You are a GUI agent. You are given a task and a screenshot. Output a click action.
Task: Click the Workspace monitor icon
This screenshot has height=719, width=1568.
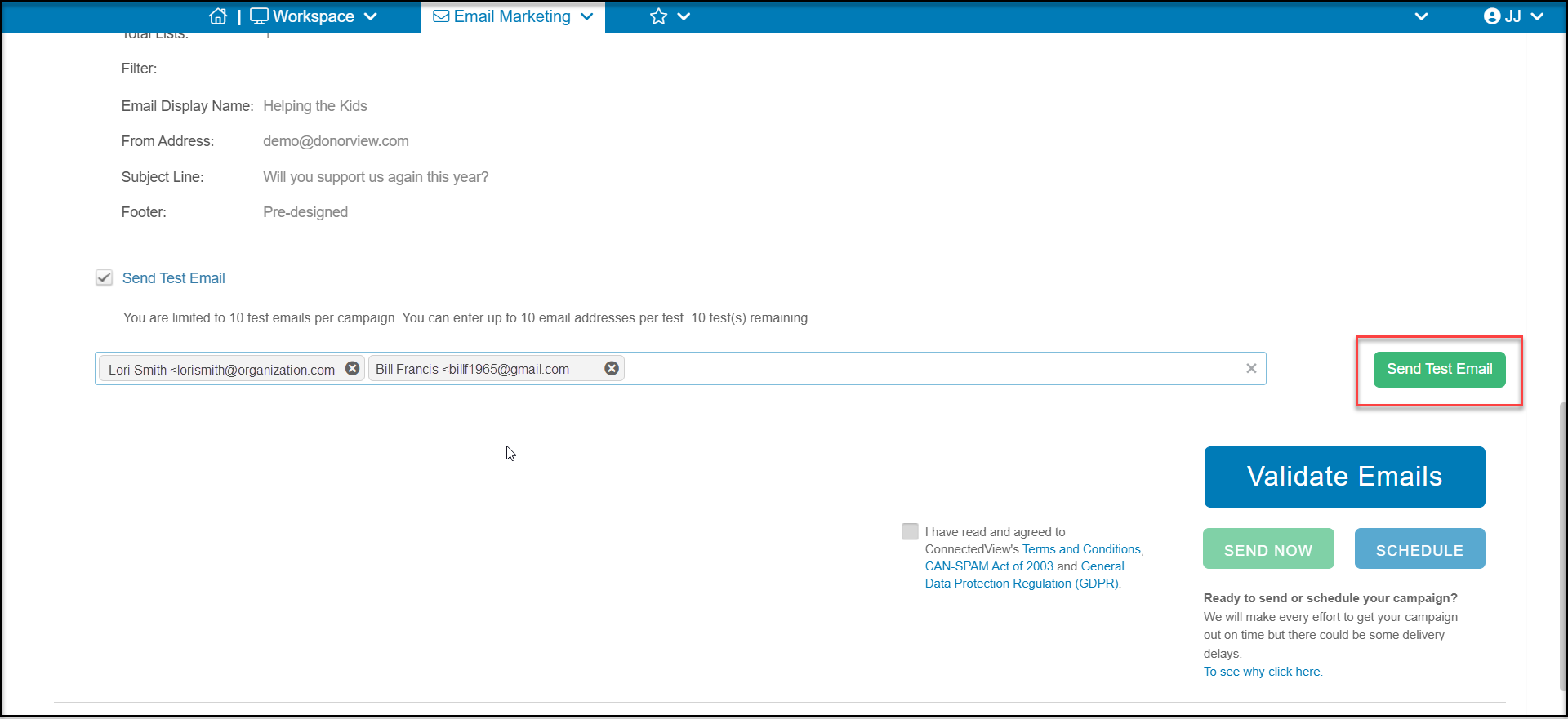click(x=259, y=16)
